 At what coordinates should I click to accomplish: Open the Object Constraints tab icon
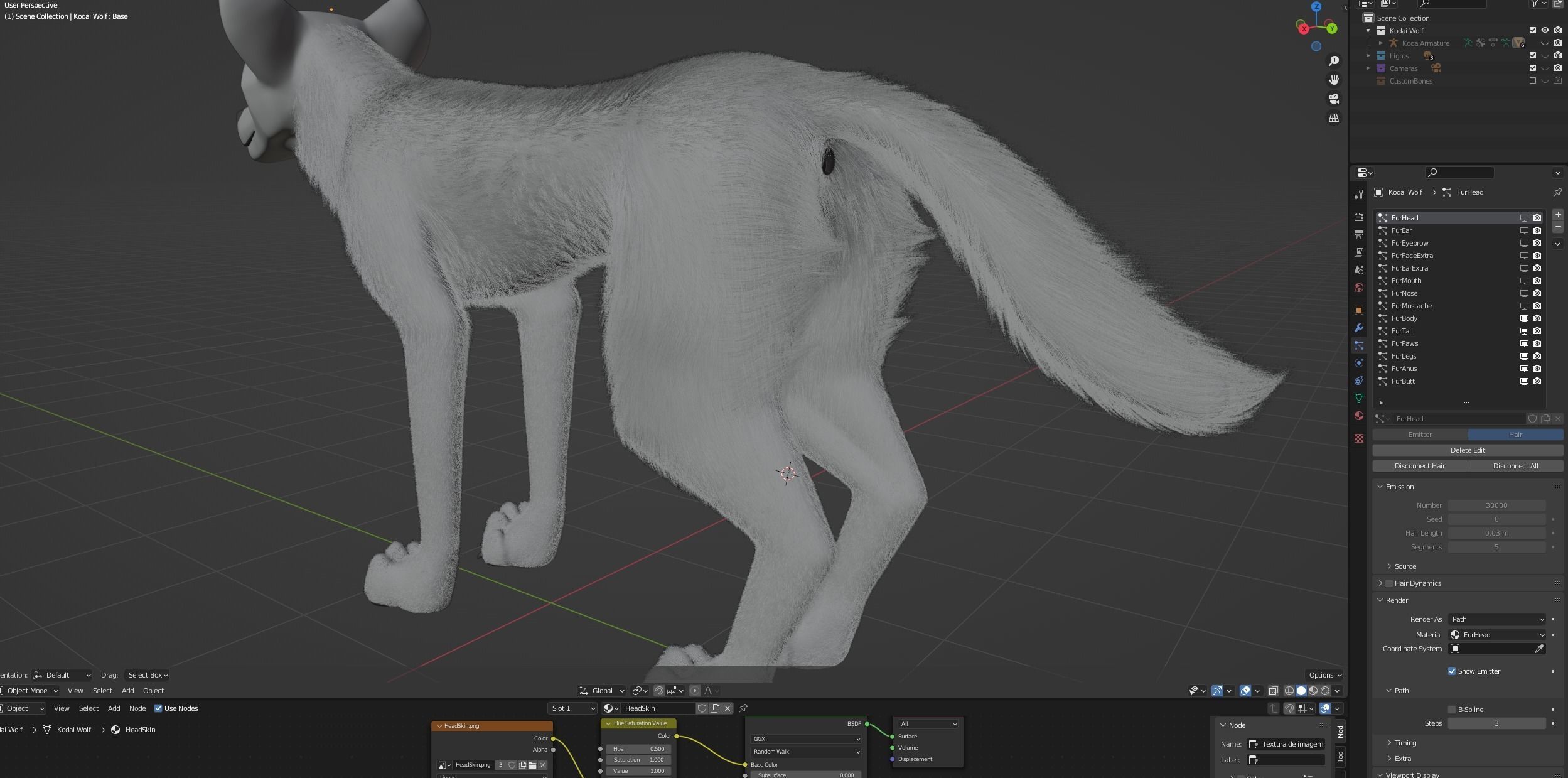click(x=1359, y=381)
